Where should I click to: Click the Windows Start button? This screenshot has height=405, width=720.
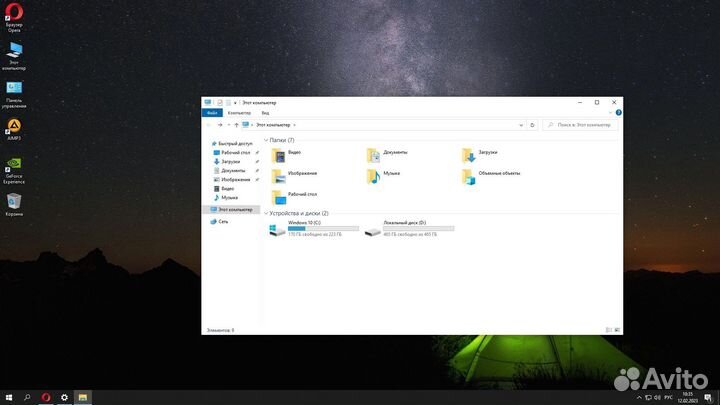point(9,397)
